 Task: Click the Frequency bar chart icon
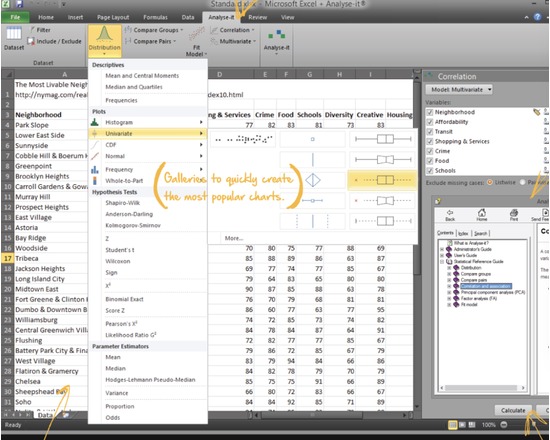pos(95,169)
